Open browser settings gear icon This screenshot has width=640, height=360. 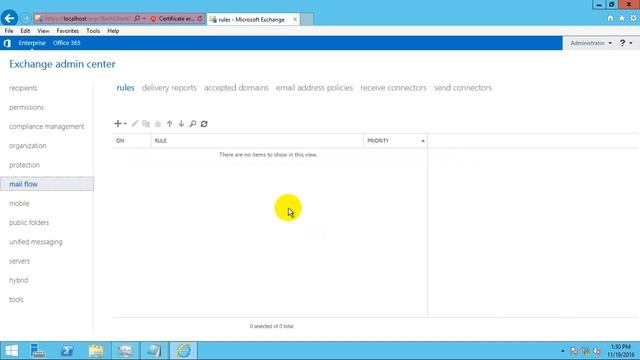tap(633, 18)
